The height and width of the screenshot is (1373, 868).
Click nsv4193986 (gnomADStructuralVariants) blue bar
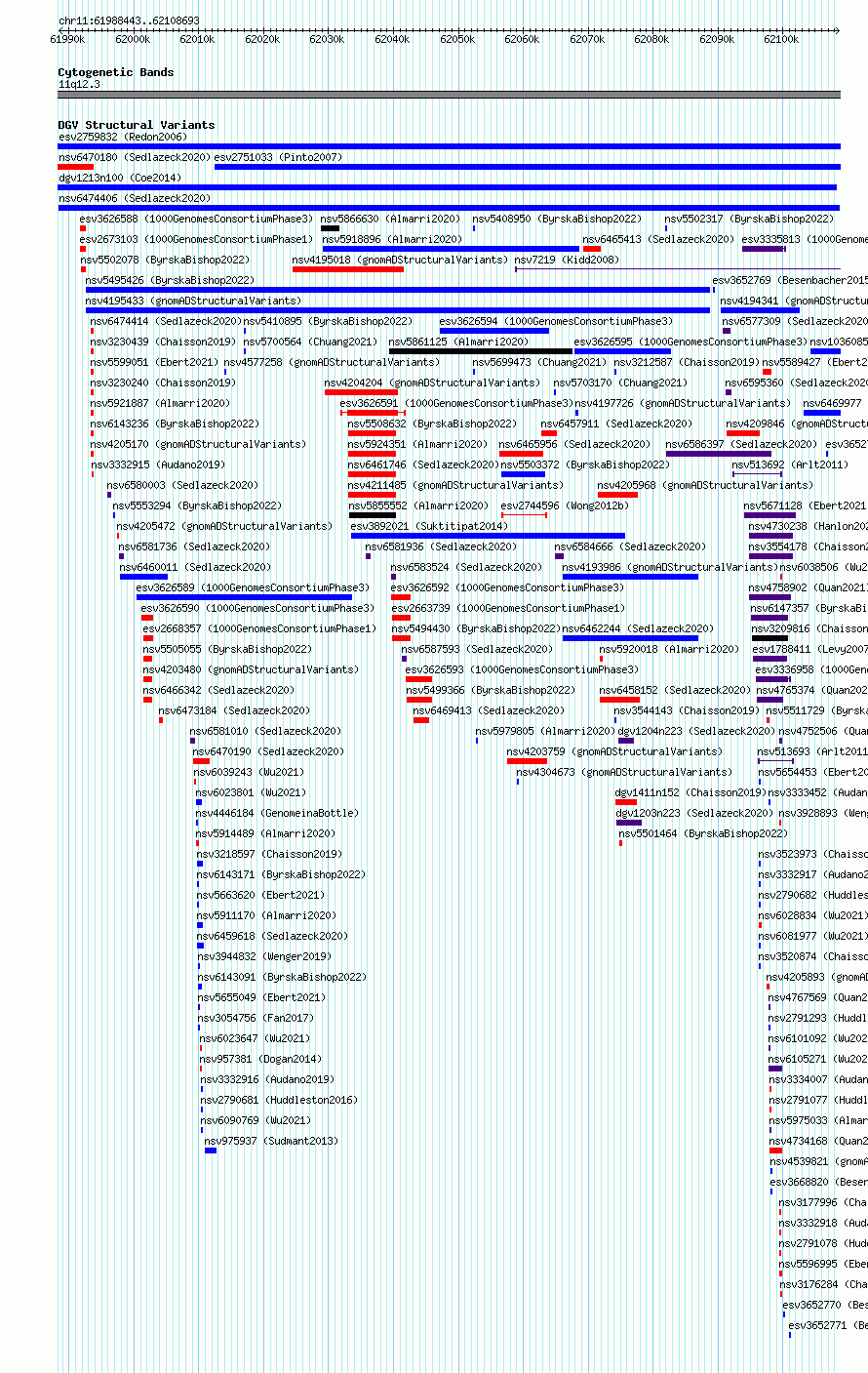[x=630, y=577]
